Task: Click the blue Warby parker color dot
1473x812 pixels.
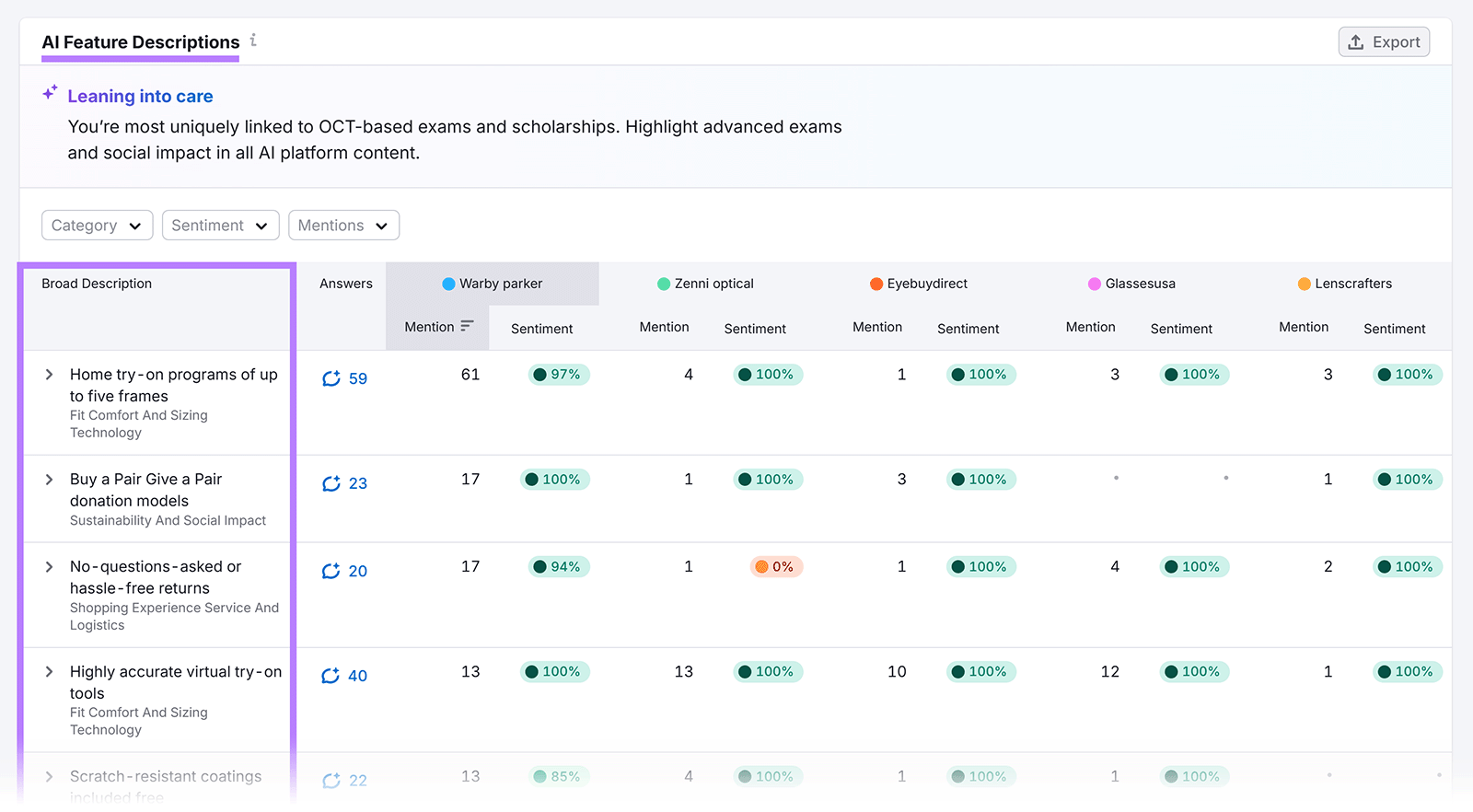Action: pos(448,284)
